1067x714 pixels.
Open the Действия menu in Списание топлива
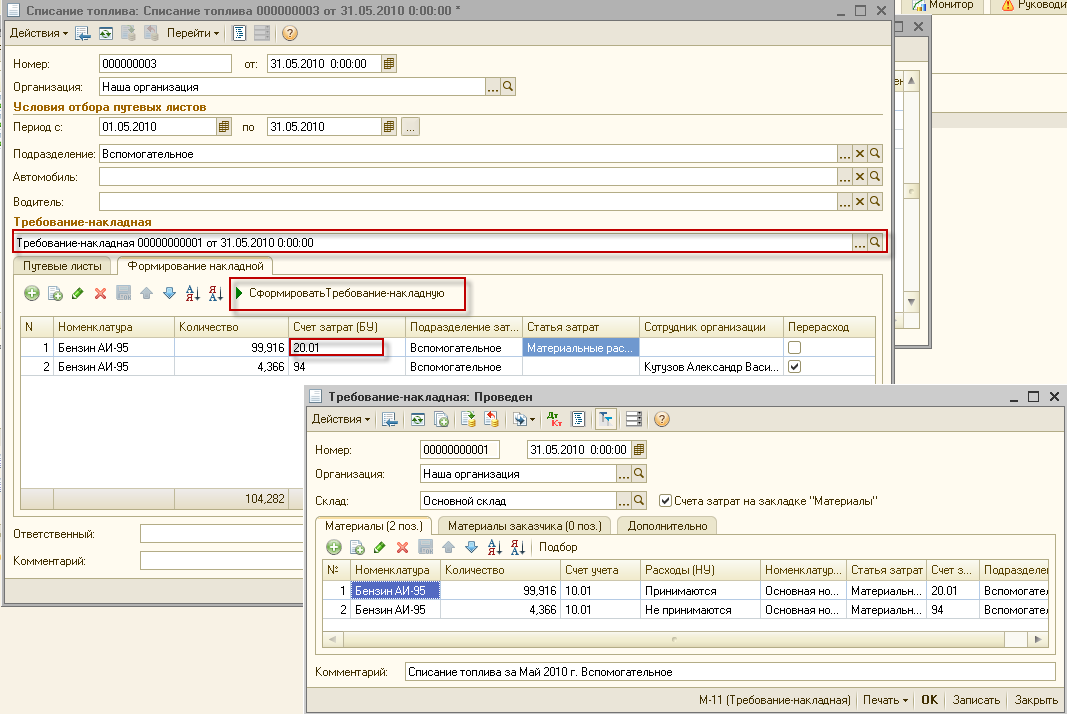point(39,33)
